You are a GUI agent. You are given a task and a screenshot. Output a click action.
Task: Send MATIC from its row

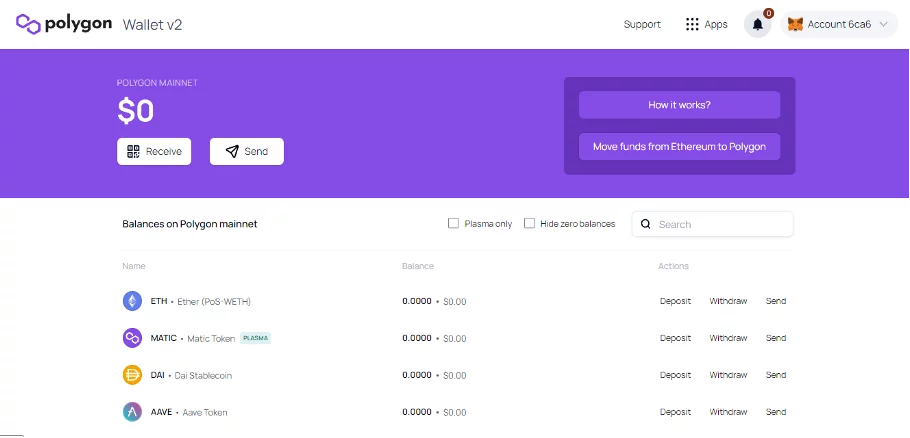(x=776, y=338)
